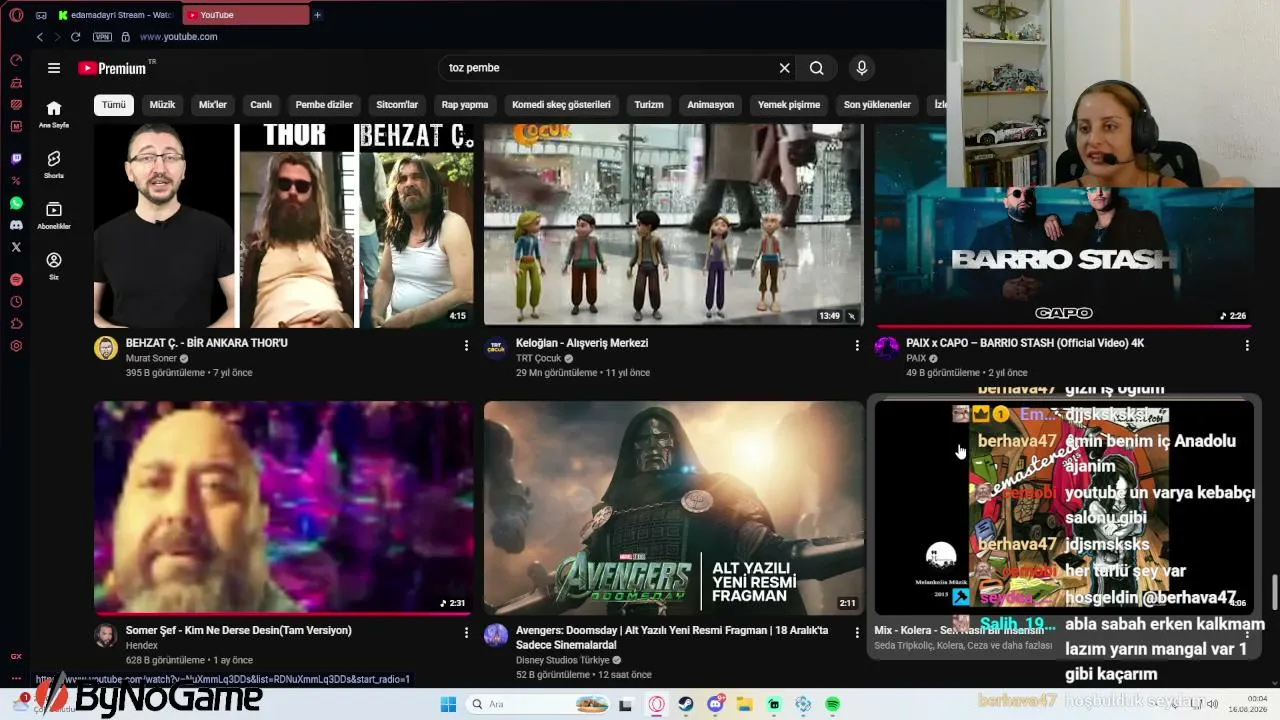Select the Tümü filter chip
Screen dimensions: 1280x720
[114, 105]
